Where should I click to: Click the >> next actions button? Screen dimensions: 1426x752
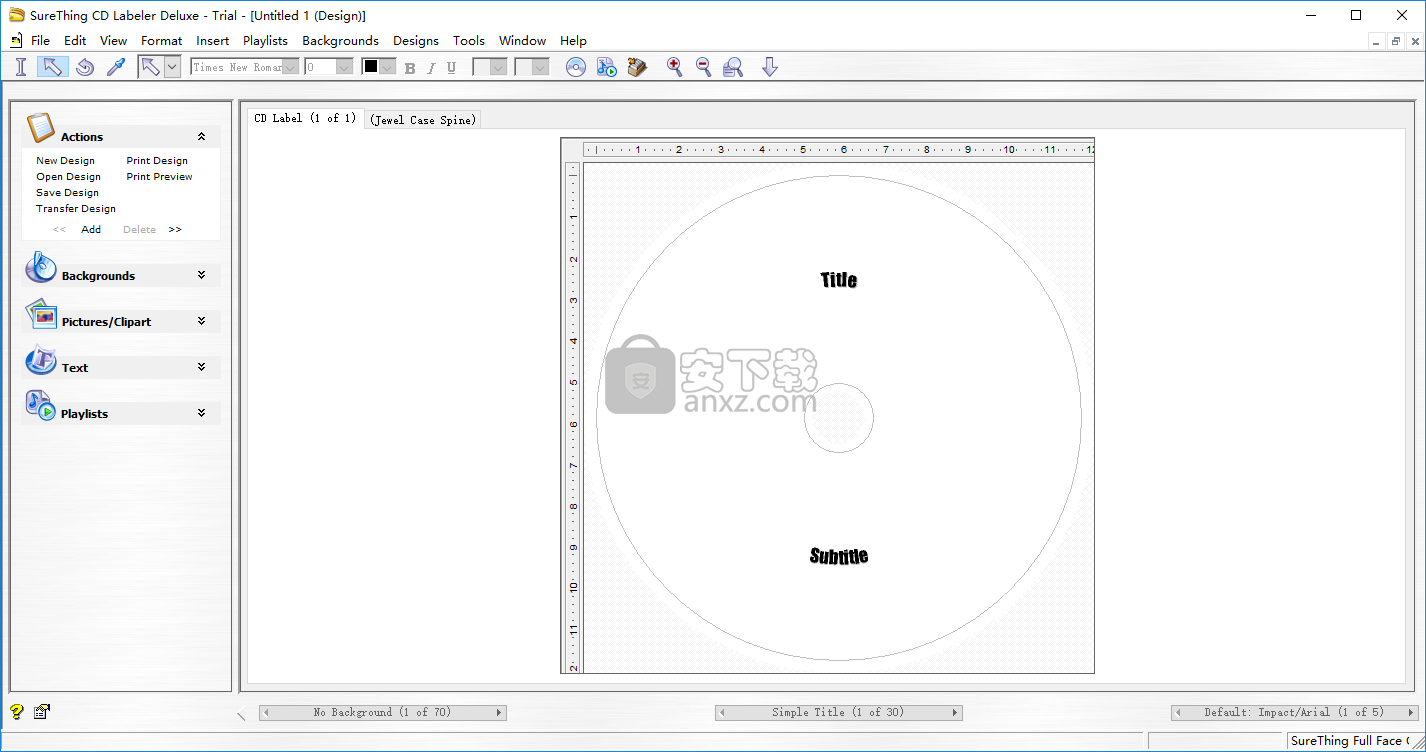(x=175, y=230)
